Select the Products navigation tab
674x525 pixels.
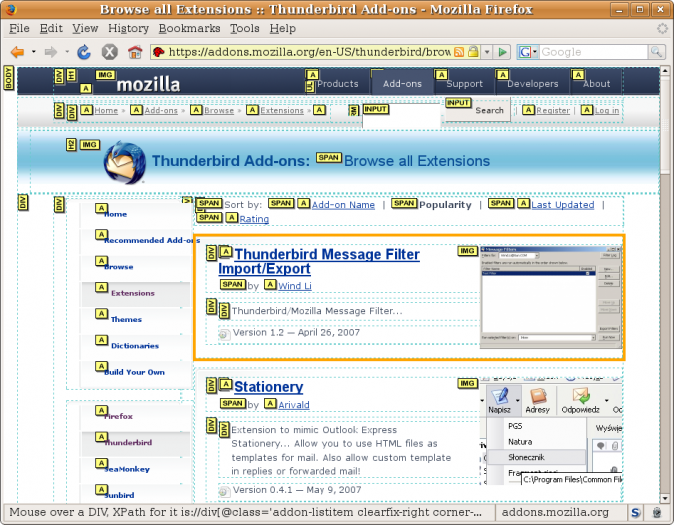(x=338, y=84)
